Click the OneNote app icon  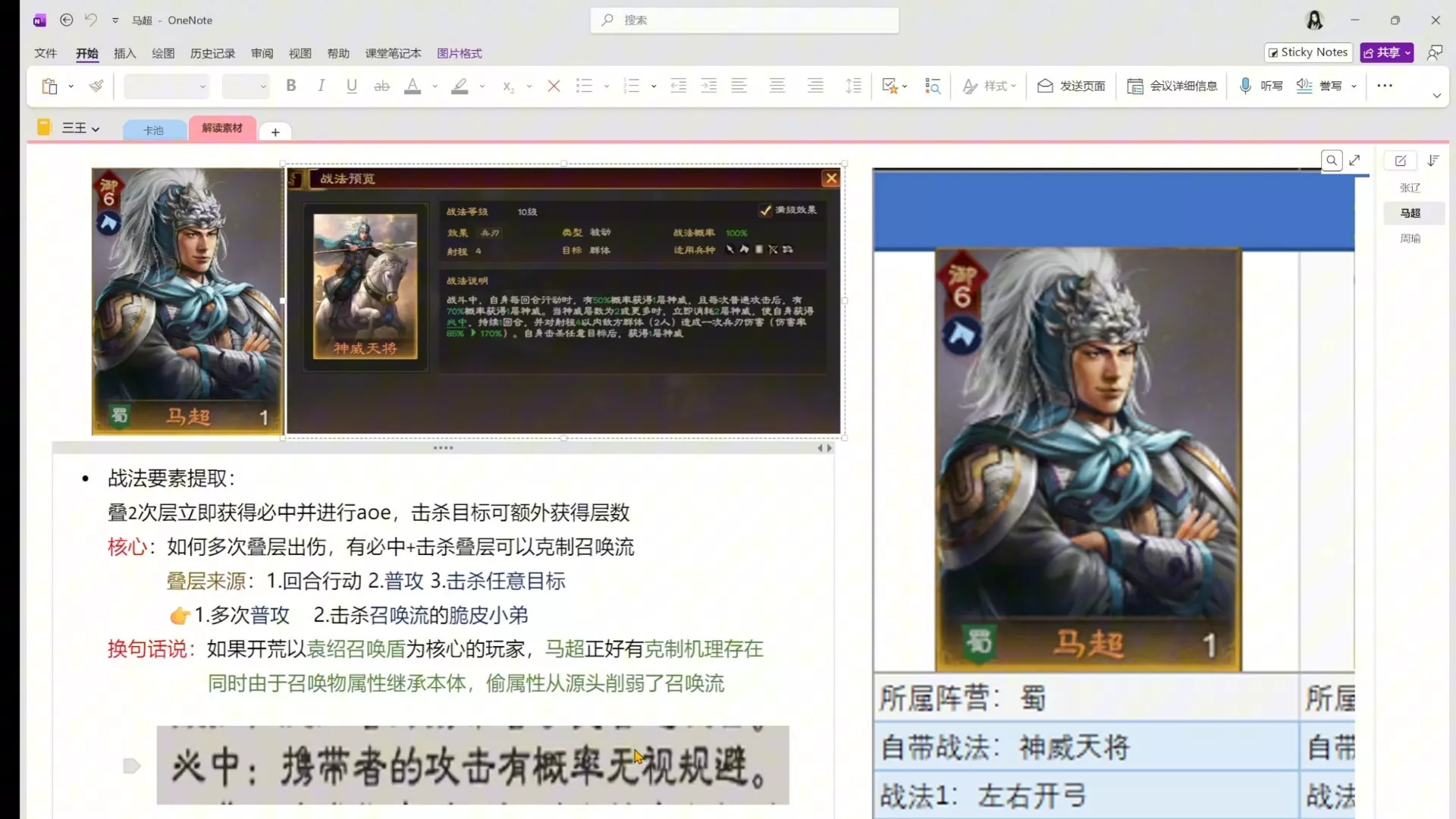pos(39,20)
